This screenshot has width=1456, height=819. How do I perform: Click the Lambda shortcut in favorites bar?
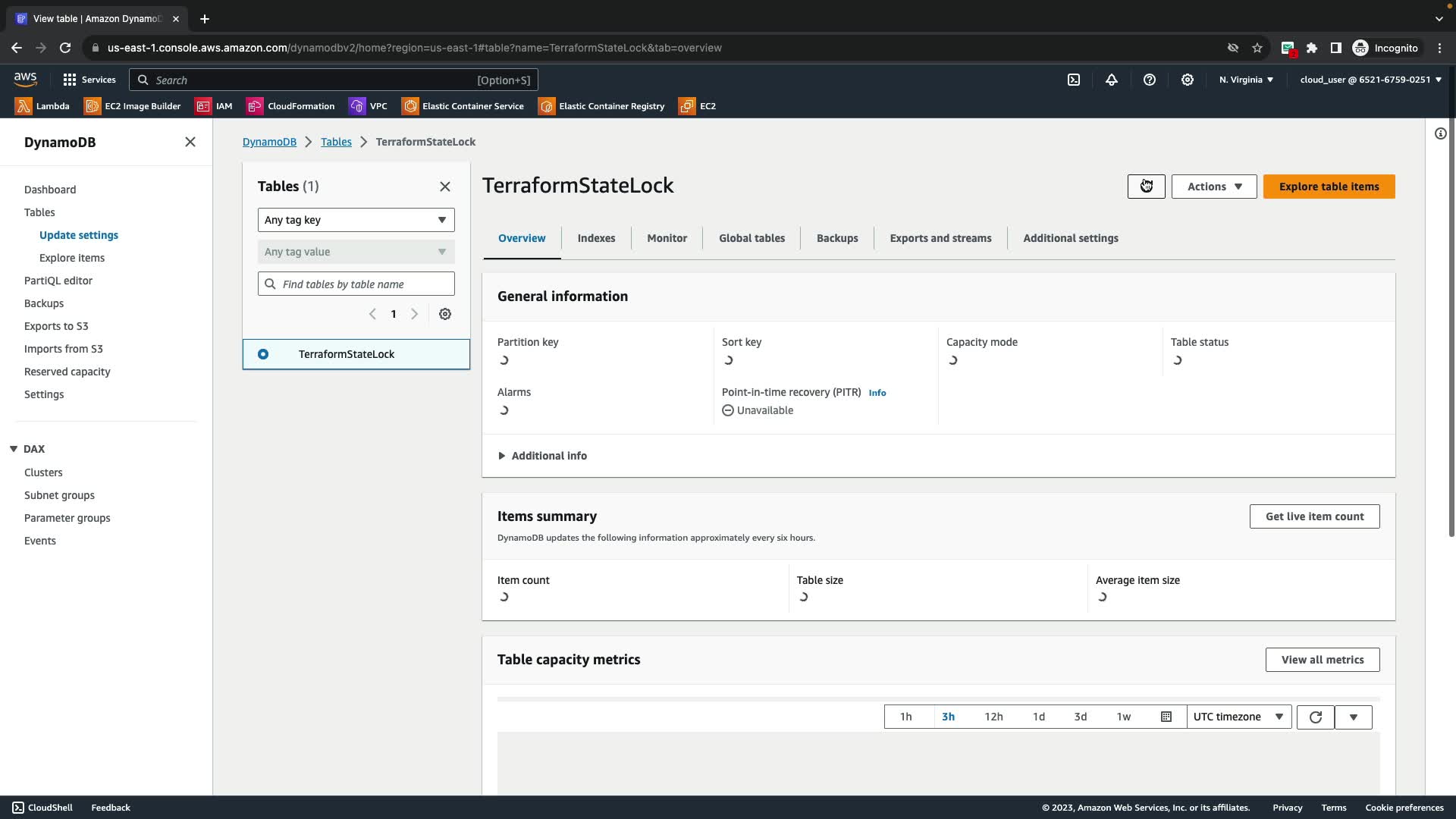(x=42, y=106)
